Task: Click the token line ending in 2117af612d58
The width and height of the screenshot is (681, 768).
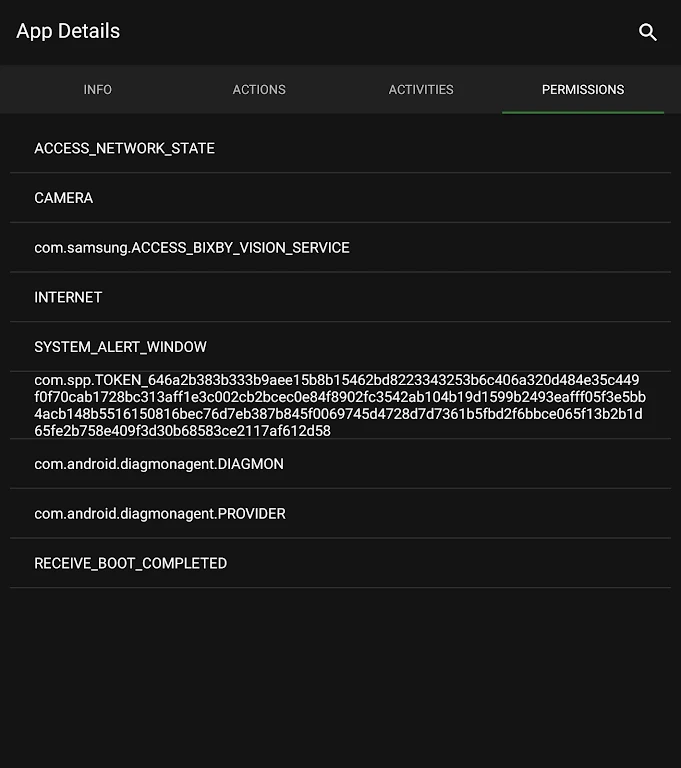Action: click(182, 431)
